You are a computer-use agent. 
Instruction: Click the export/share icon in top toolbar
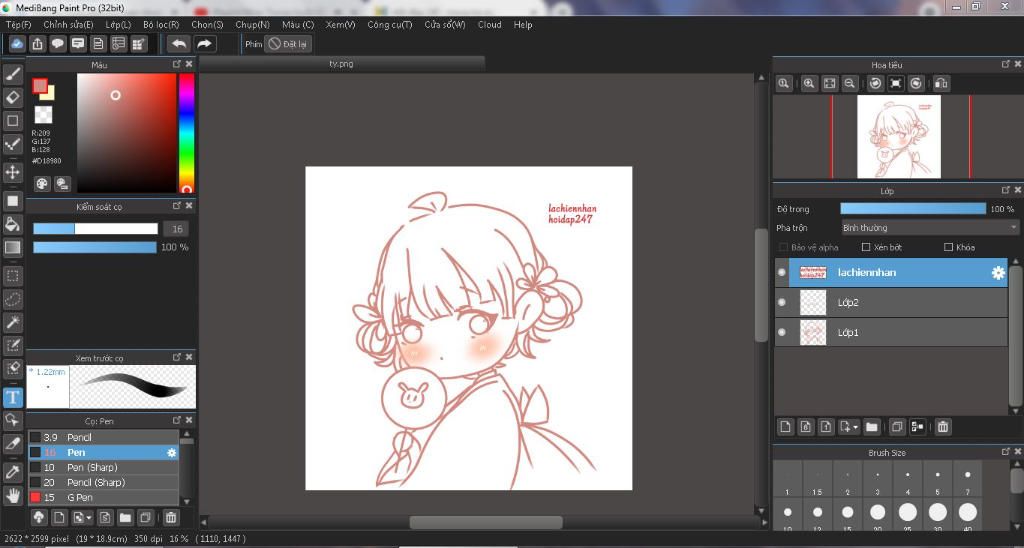point(37,44)
